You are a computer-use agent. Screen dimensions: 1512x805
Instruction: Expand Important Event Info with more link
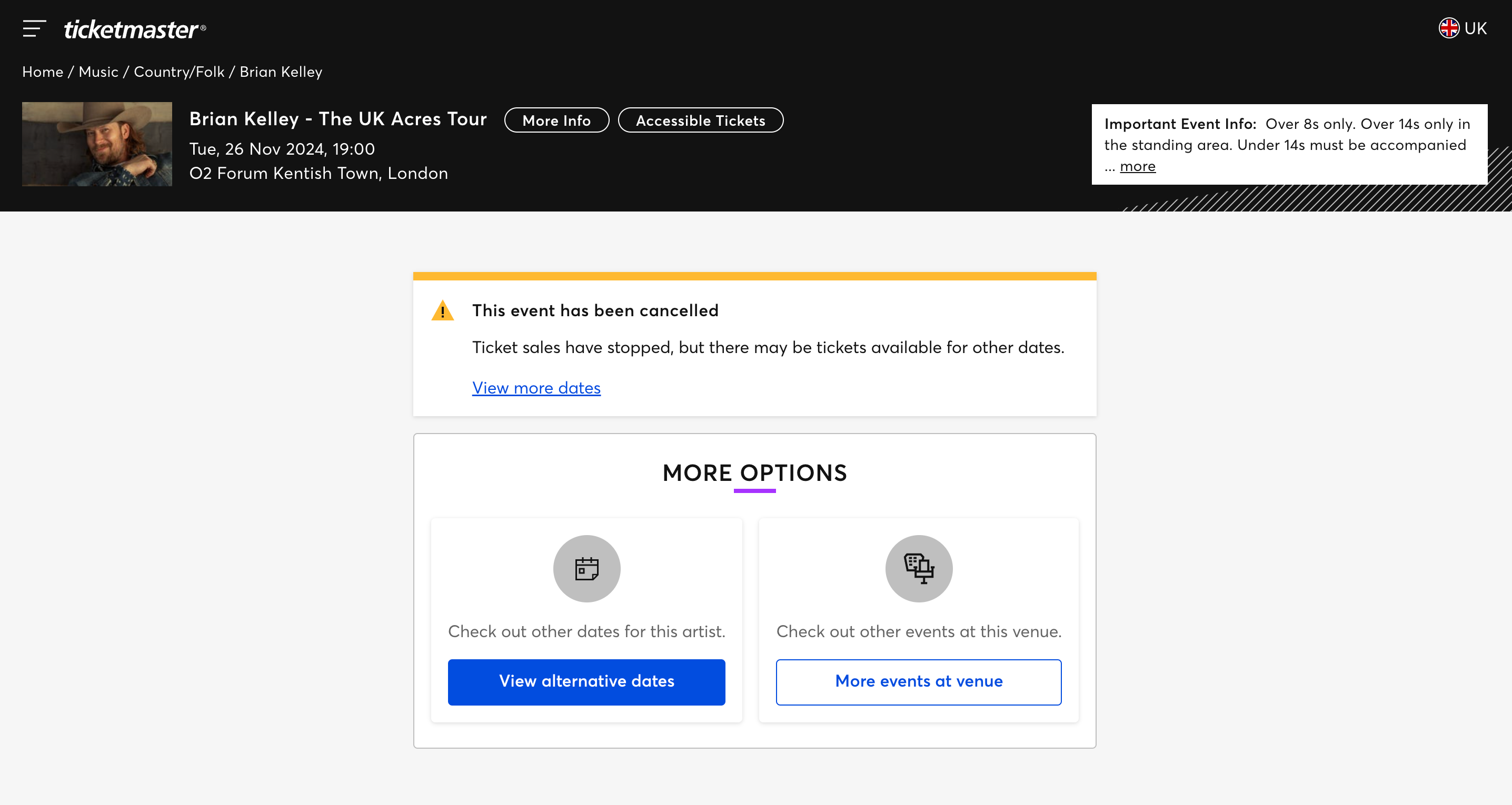click(x=1137, y=167)
